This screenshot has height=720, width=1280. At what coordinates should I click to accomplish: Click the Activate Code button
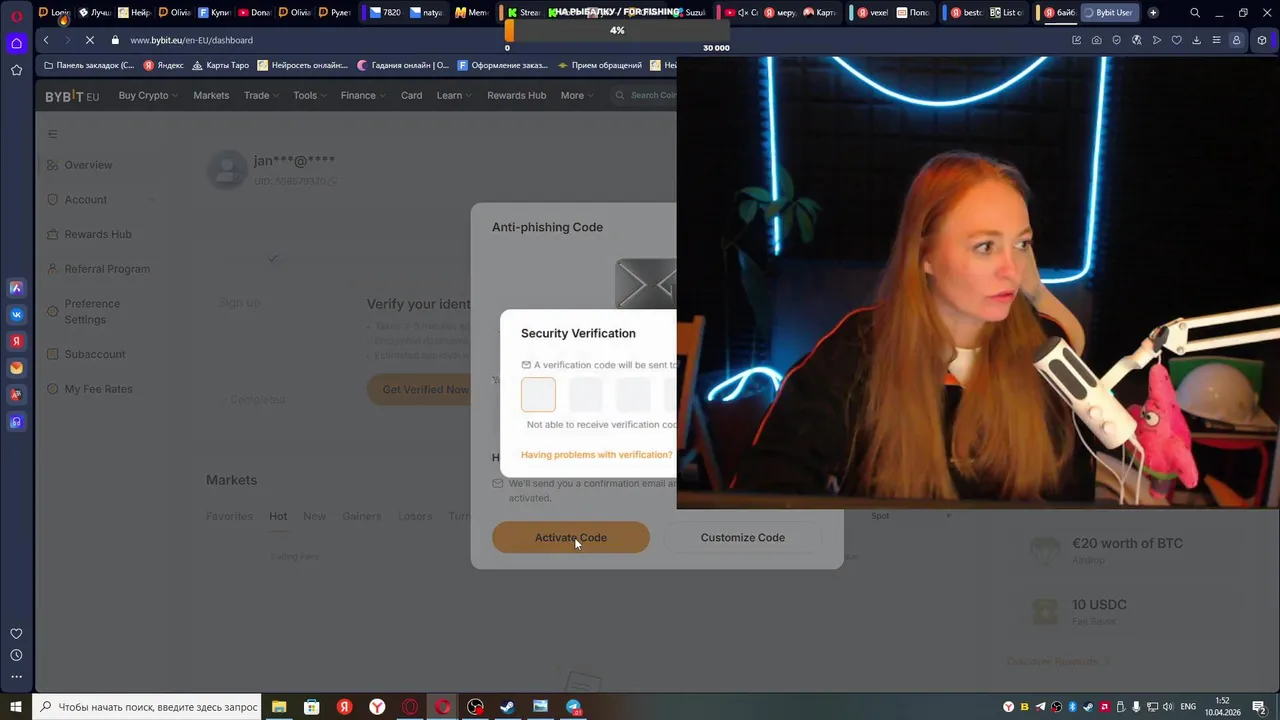(570, 538)
